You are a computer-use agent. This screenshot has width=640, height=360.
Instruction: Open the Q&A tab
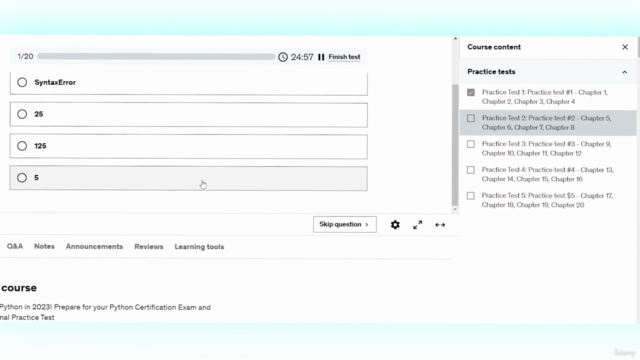(15, 247)
